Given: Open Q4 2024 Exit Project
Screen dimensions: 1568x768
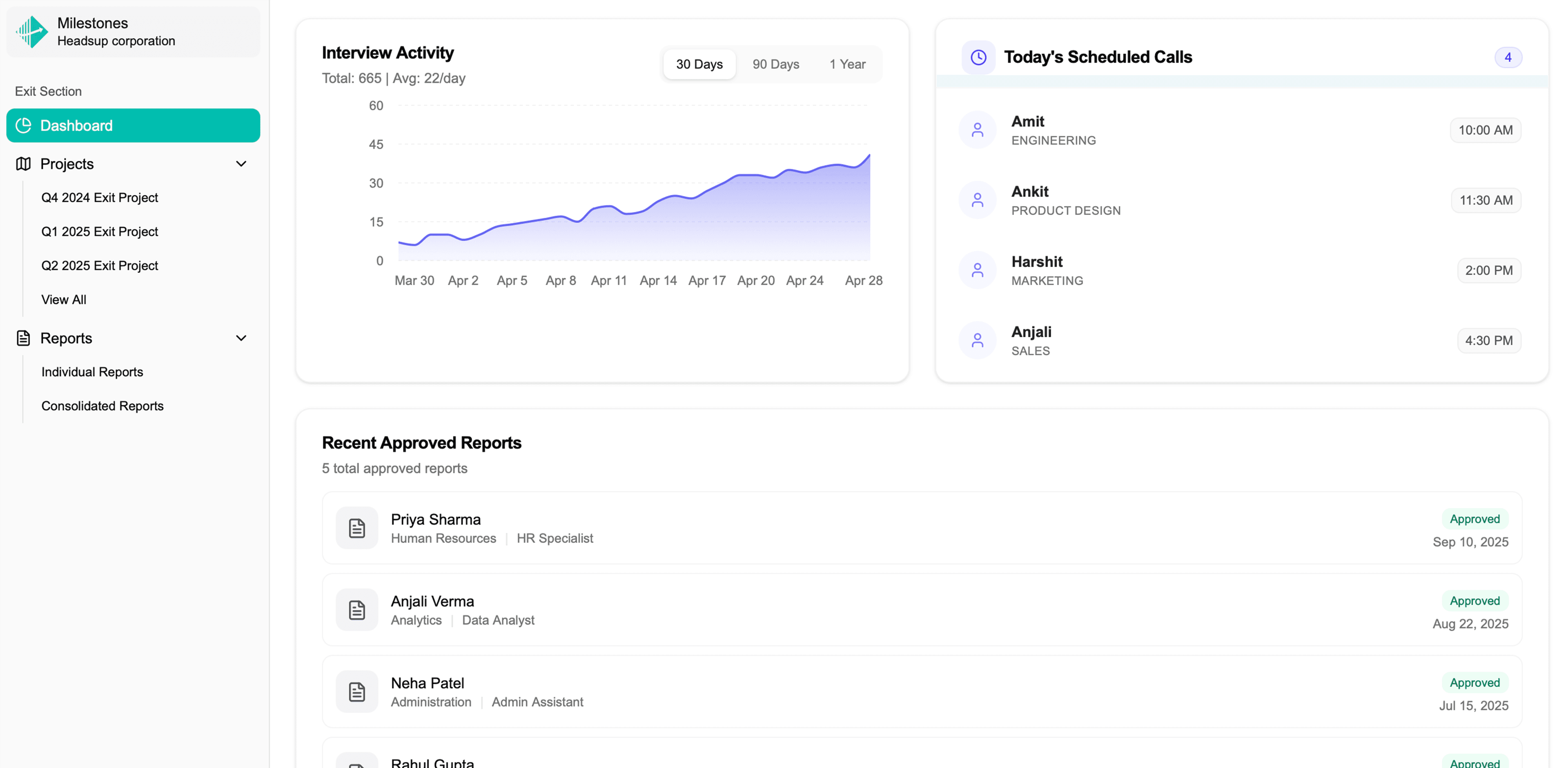Looking at the screenshot, I should click(100, 197).
